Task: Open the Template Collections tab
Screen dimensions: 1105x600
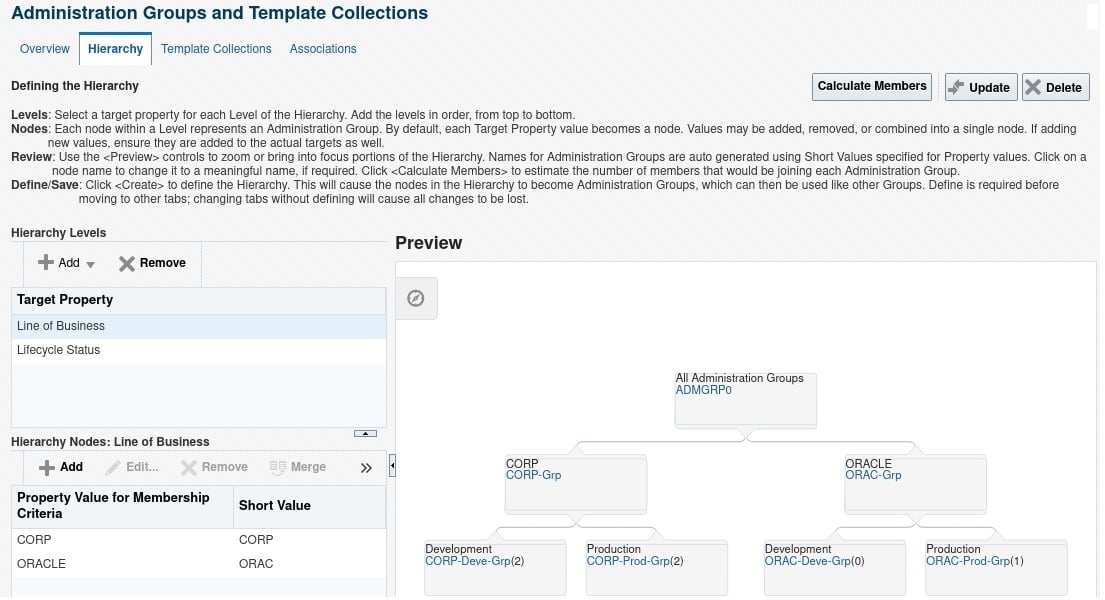Action: (x=216, y=48)
